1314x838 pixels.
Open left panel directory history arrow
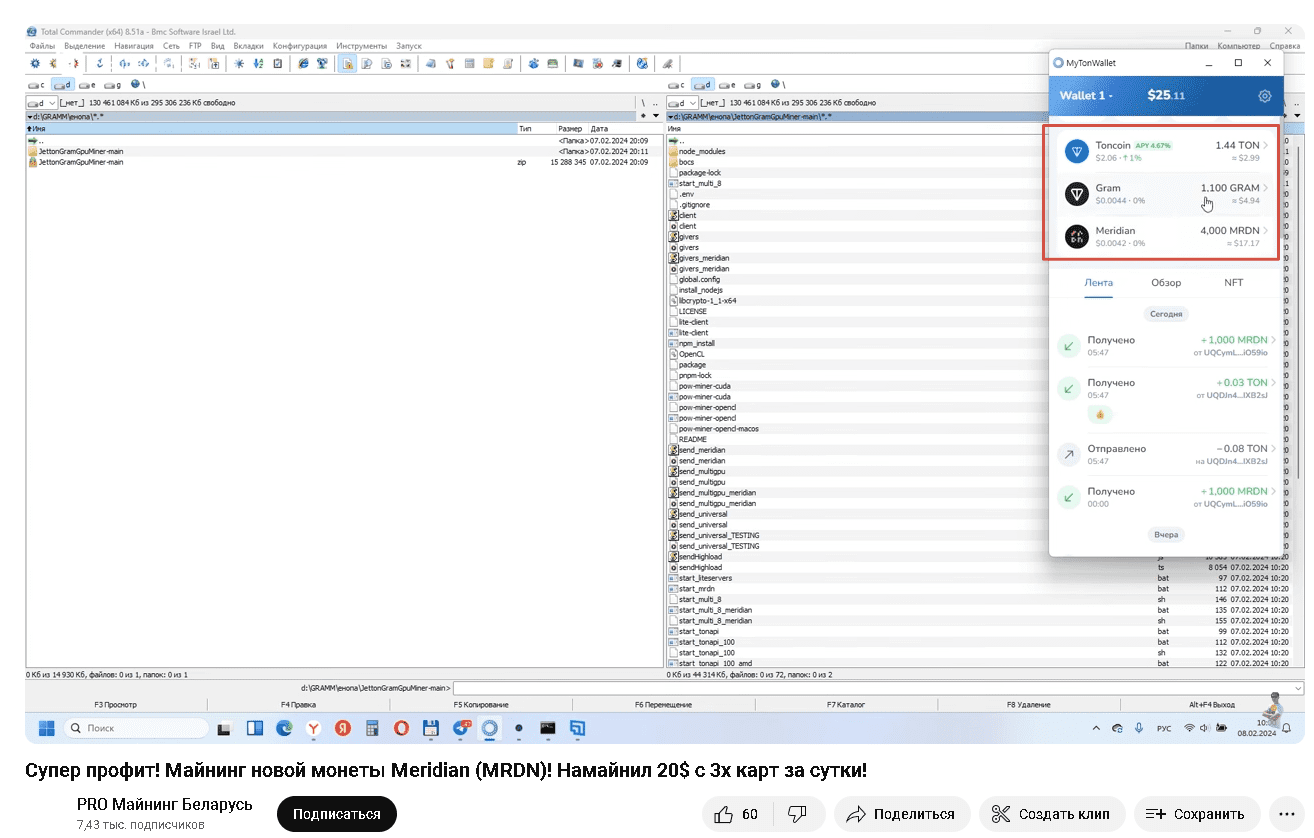point(656,116)
